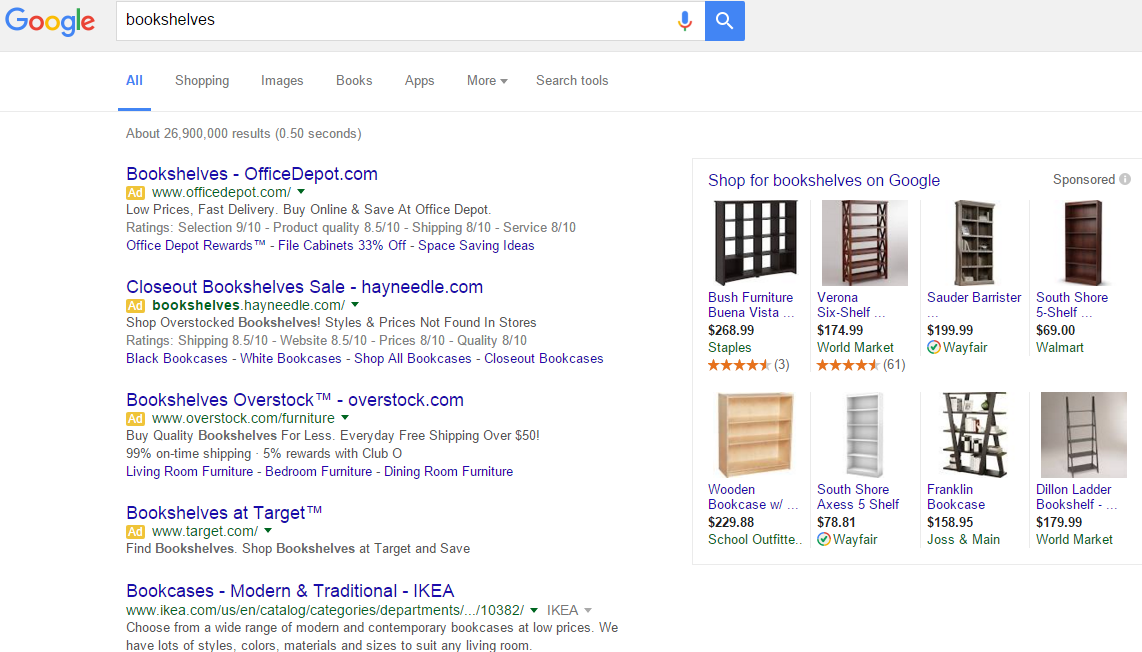Open Dillon Ladder Bookshelf product link
Image resolution: width=1142 pixels, height=652 pixels.
[x=1076, y=497]
